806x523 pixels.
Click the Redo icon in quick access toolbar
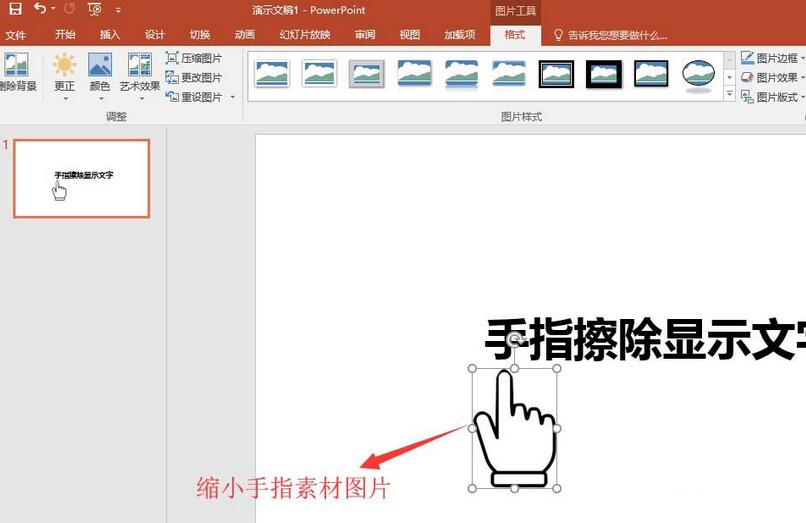(x=69, y=8)
